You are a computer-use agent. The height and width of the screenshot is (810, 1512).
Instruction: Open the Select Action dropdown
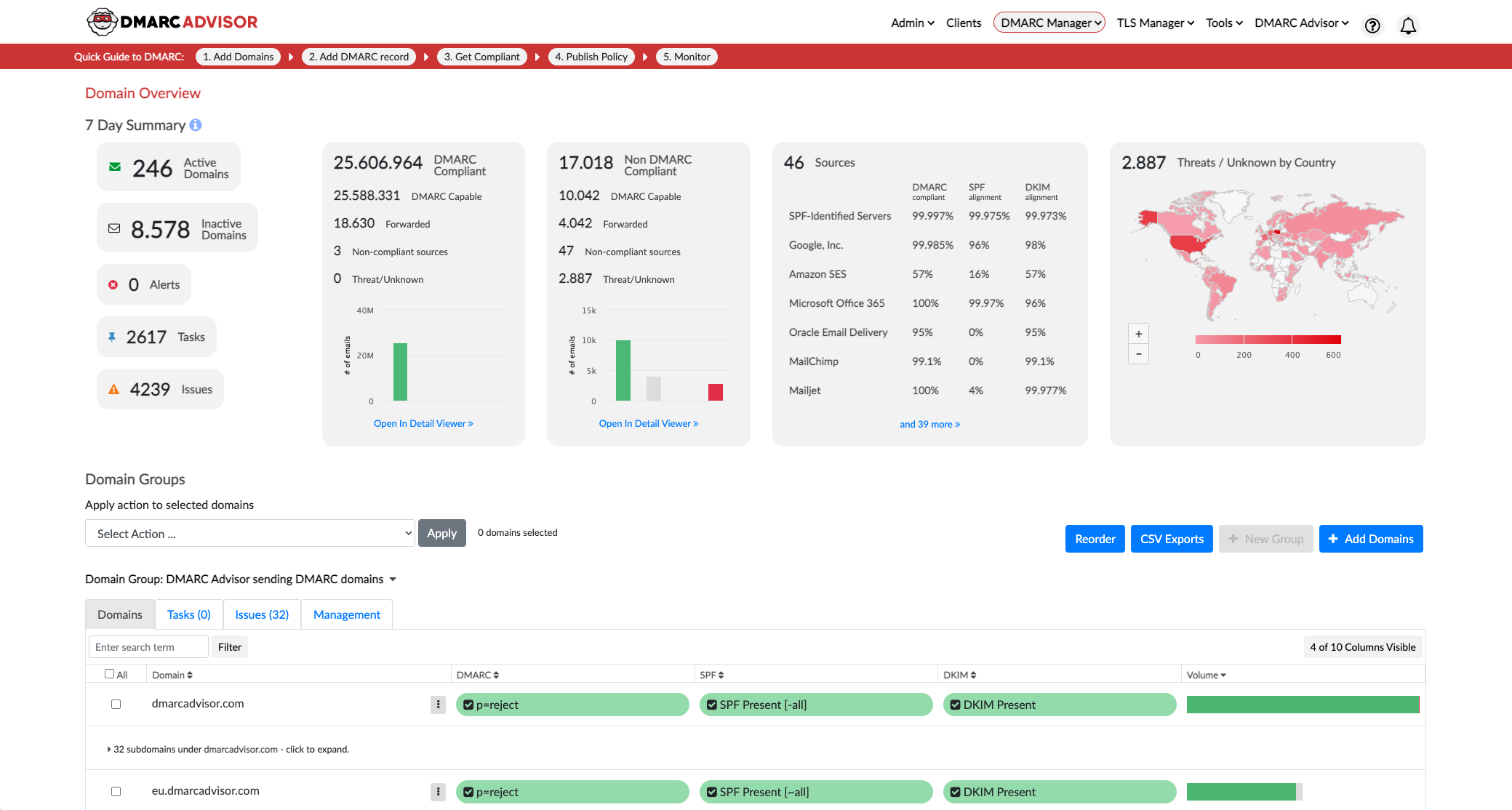tap(249, 533)
